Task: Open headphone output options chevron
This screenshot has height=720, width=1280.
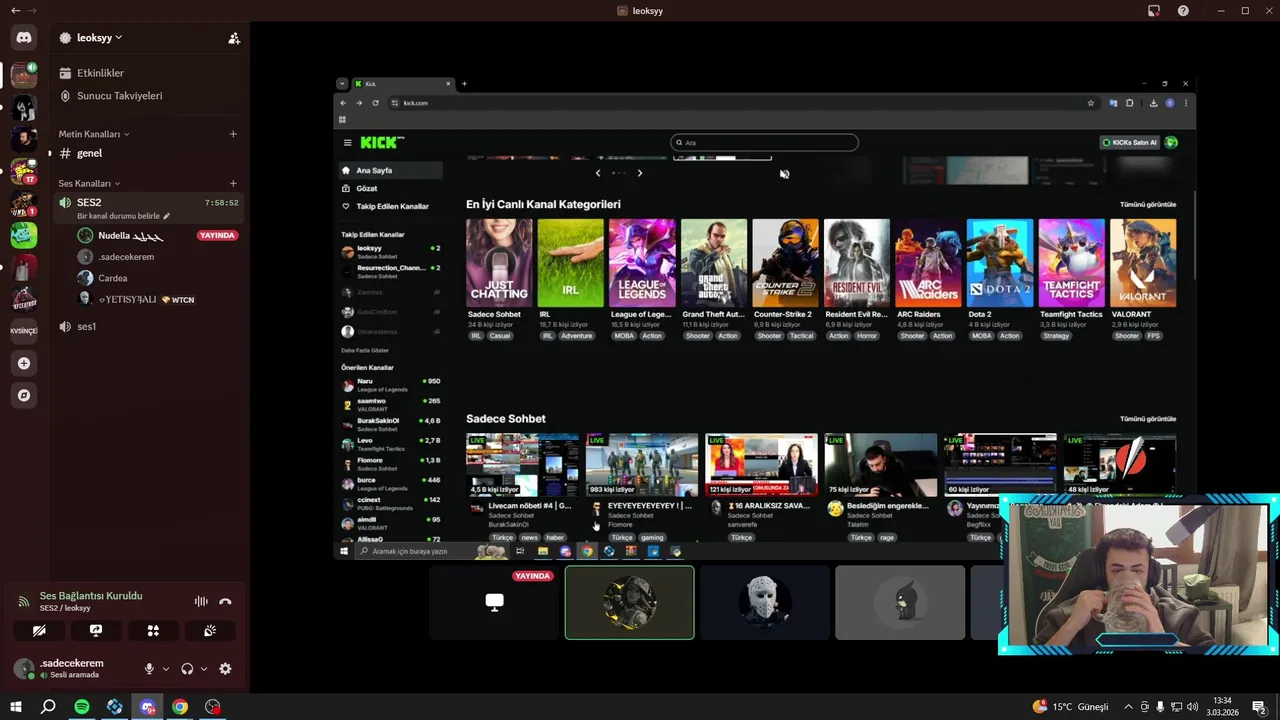Action: pos(204,669)
